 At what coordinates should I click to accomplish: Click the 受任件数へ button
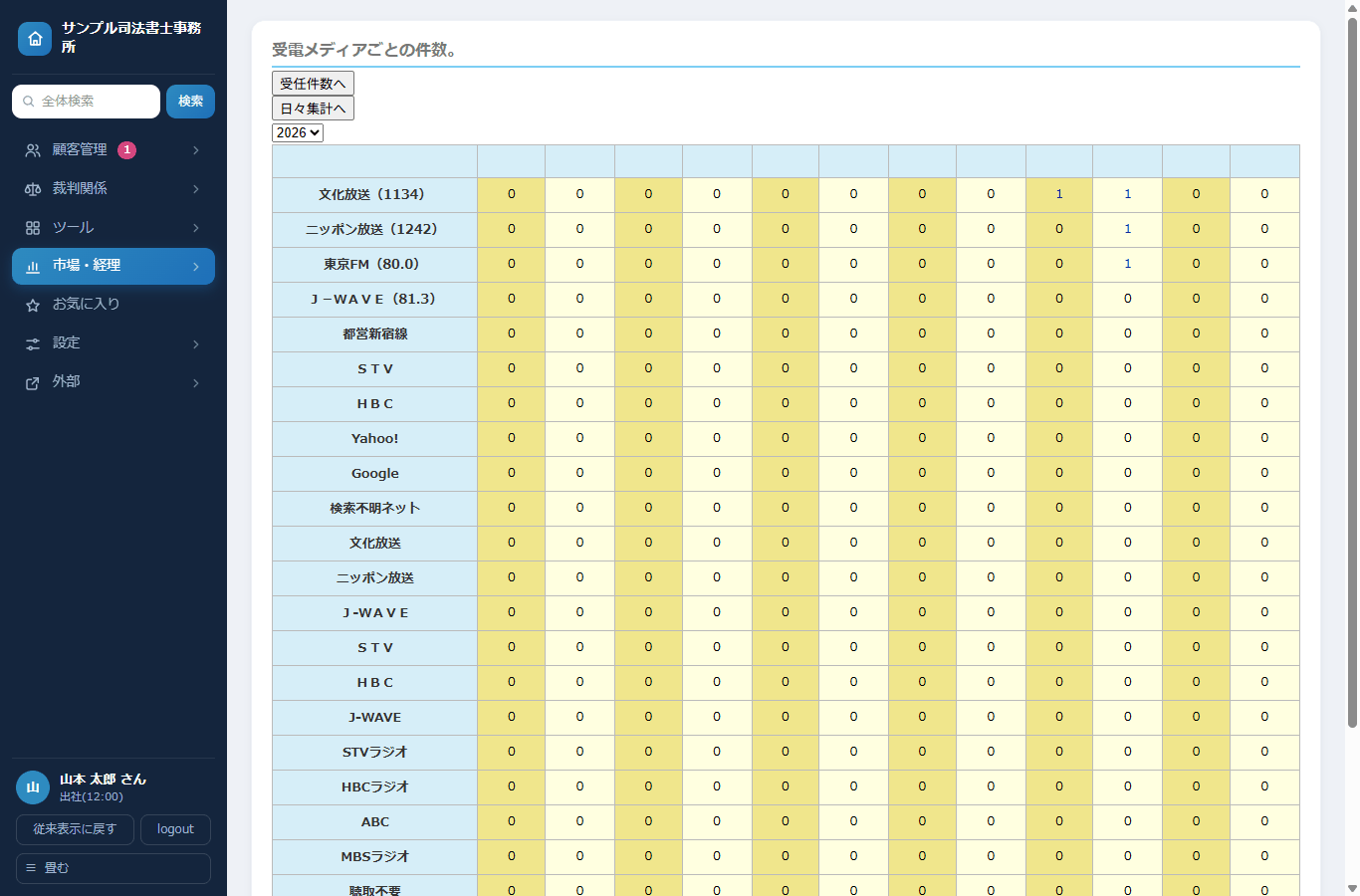pyautogui.click(x=313, y=84)
